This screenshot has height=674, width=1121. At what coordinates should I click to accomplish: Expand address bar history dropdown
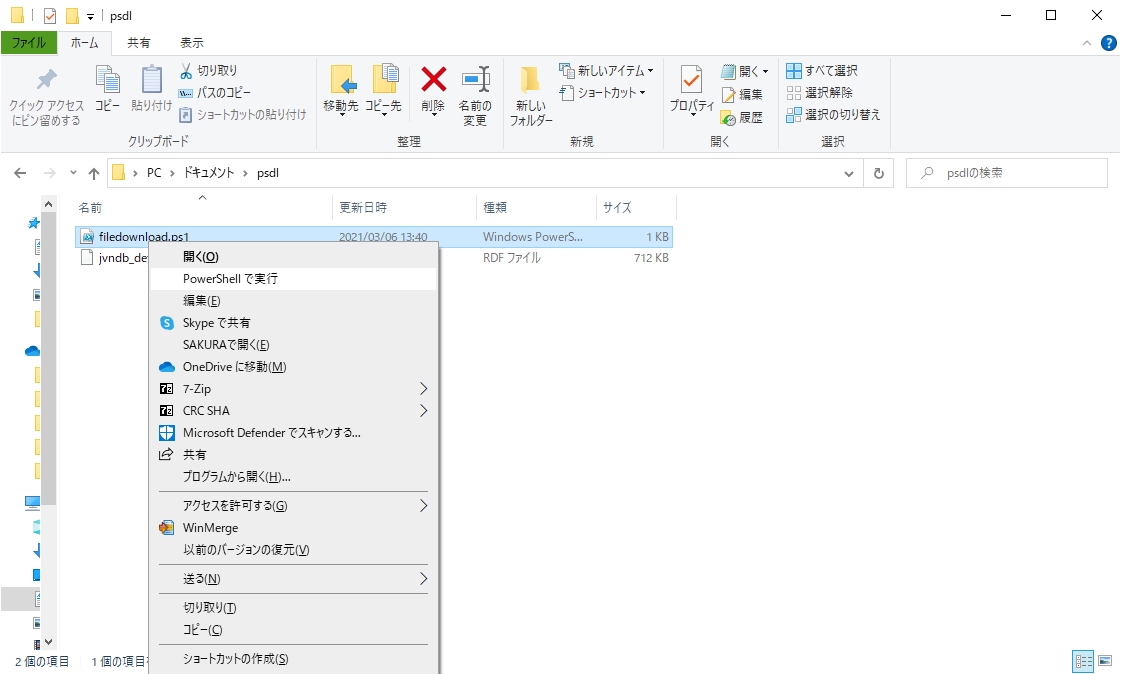(x=849, y=173)
